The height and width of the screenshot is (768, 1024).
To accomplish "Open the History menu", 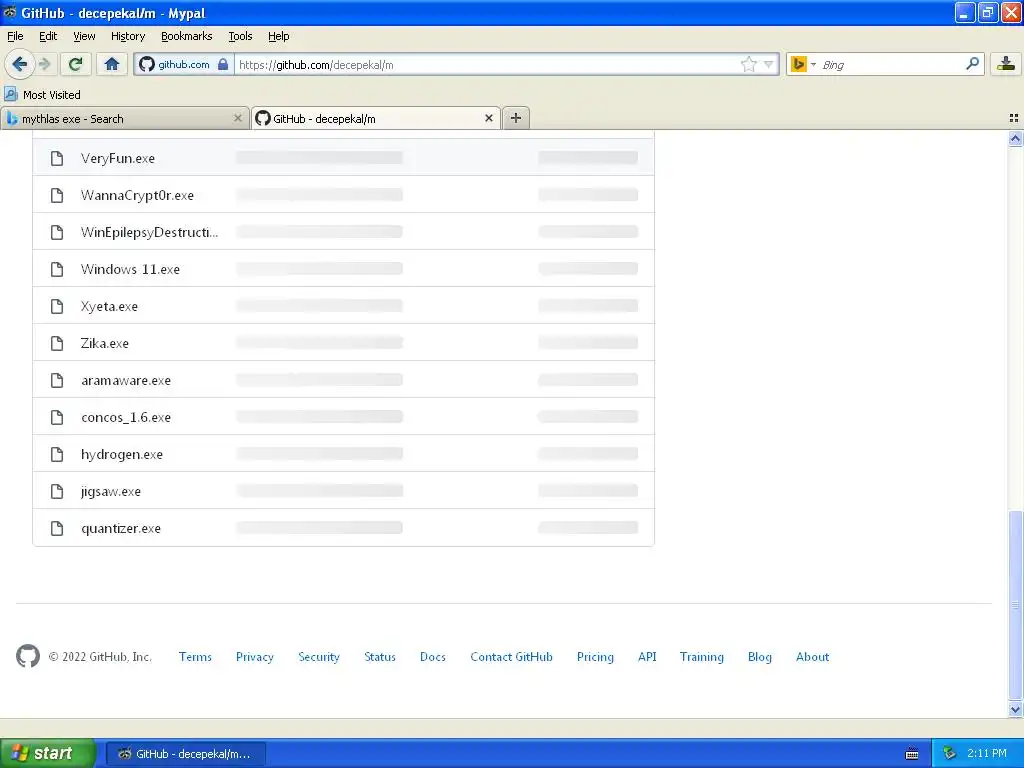I will point(127,36).
